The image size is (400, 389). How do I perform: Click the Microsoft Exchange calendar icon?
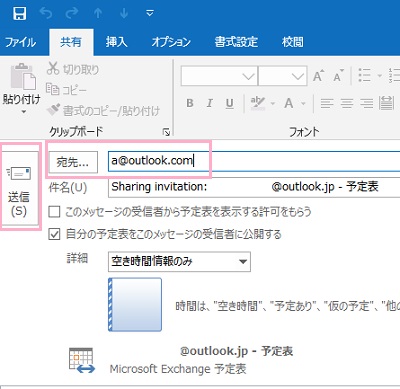(82, 360)
